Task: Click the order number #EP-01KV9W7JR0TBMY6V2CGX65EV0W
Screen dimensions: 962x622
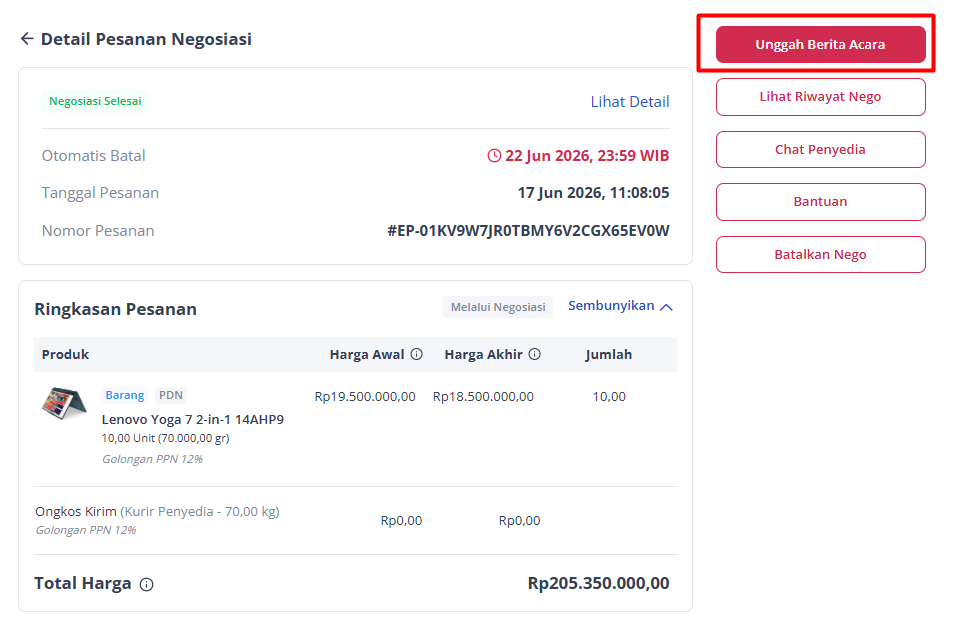Action: (x=528, y=231)
